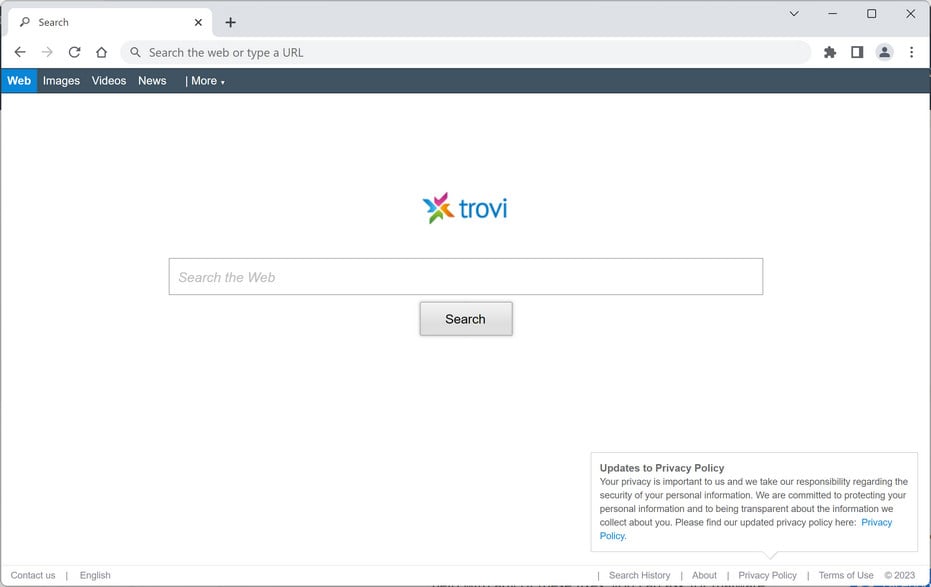This screenshot has width=931, height=587.
Task: Click the trovi logo
Action: [465, 208]
